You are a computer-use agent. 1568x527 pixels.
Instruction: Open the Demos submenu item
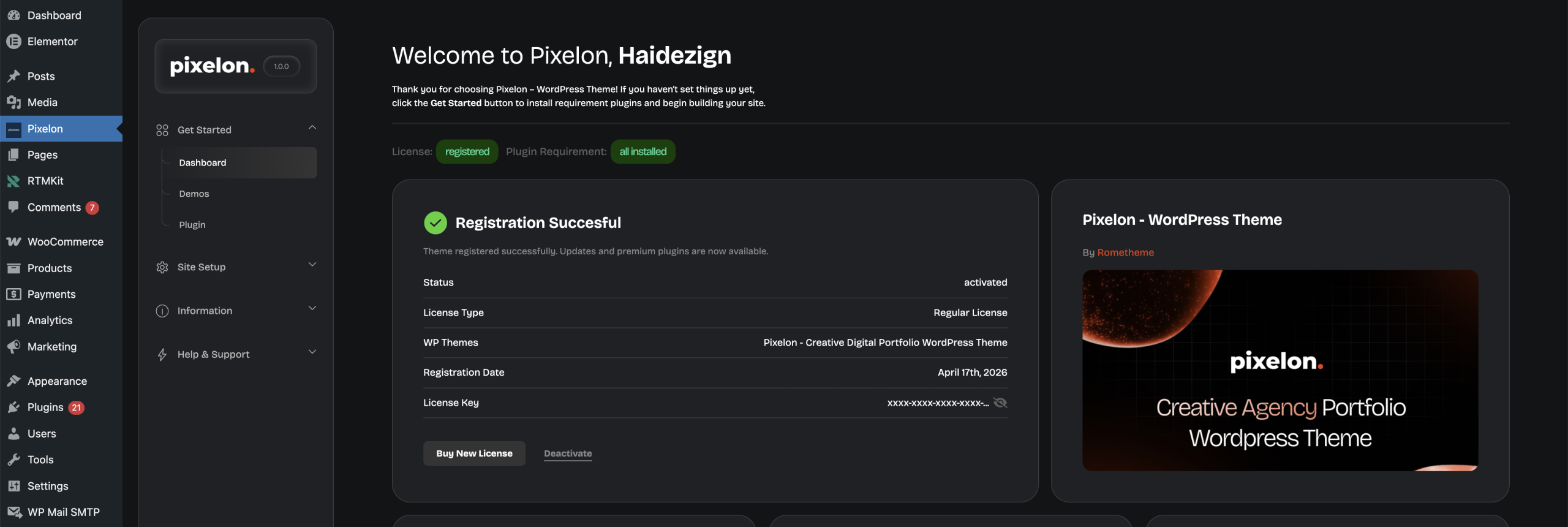point(194,194)
